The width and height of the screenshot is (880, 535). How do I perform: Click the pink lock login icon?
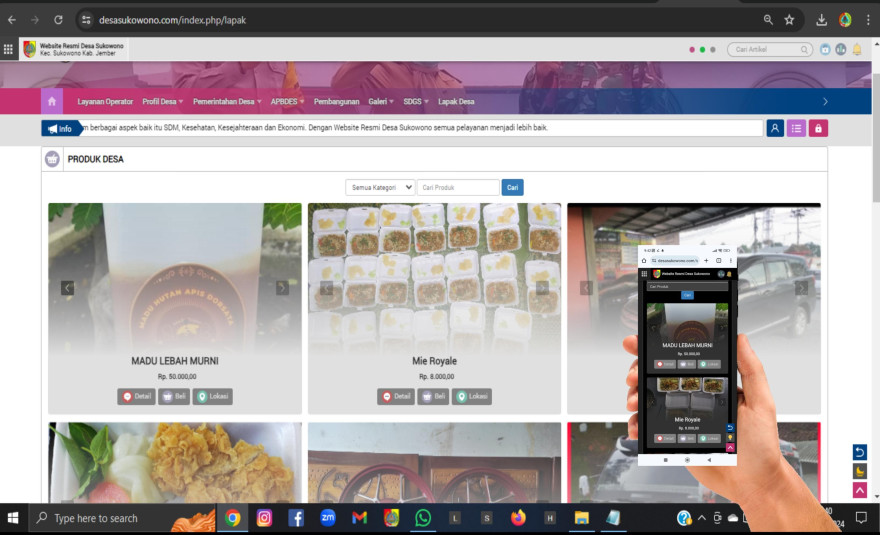click(x=818, y=128)
